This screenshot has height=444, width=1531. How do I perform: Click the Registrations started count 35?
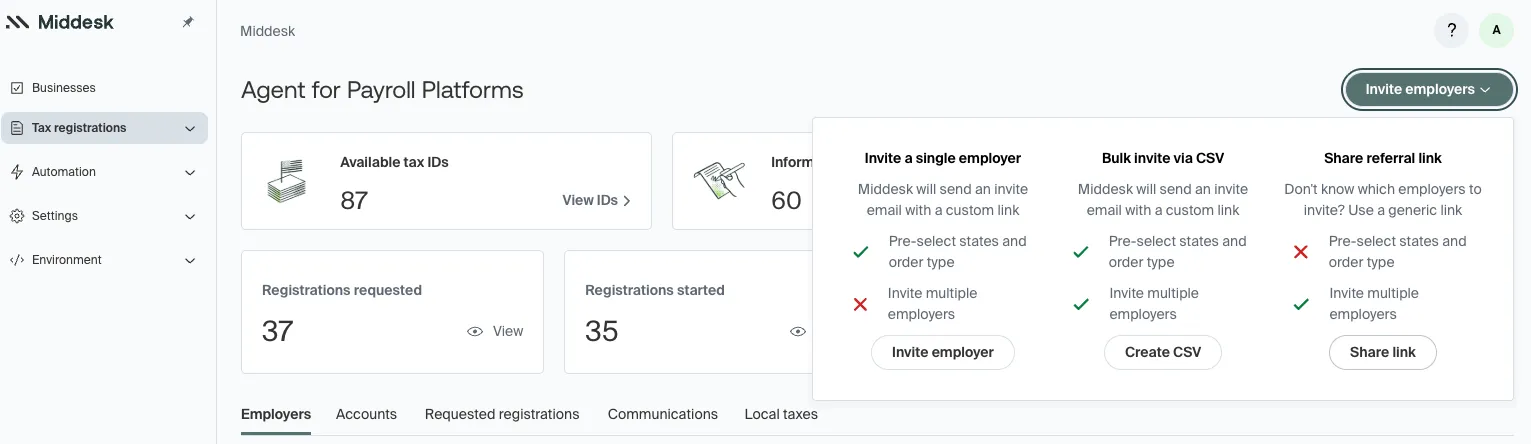point(602,331)
